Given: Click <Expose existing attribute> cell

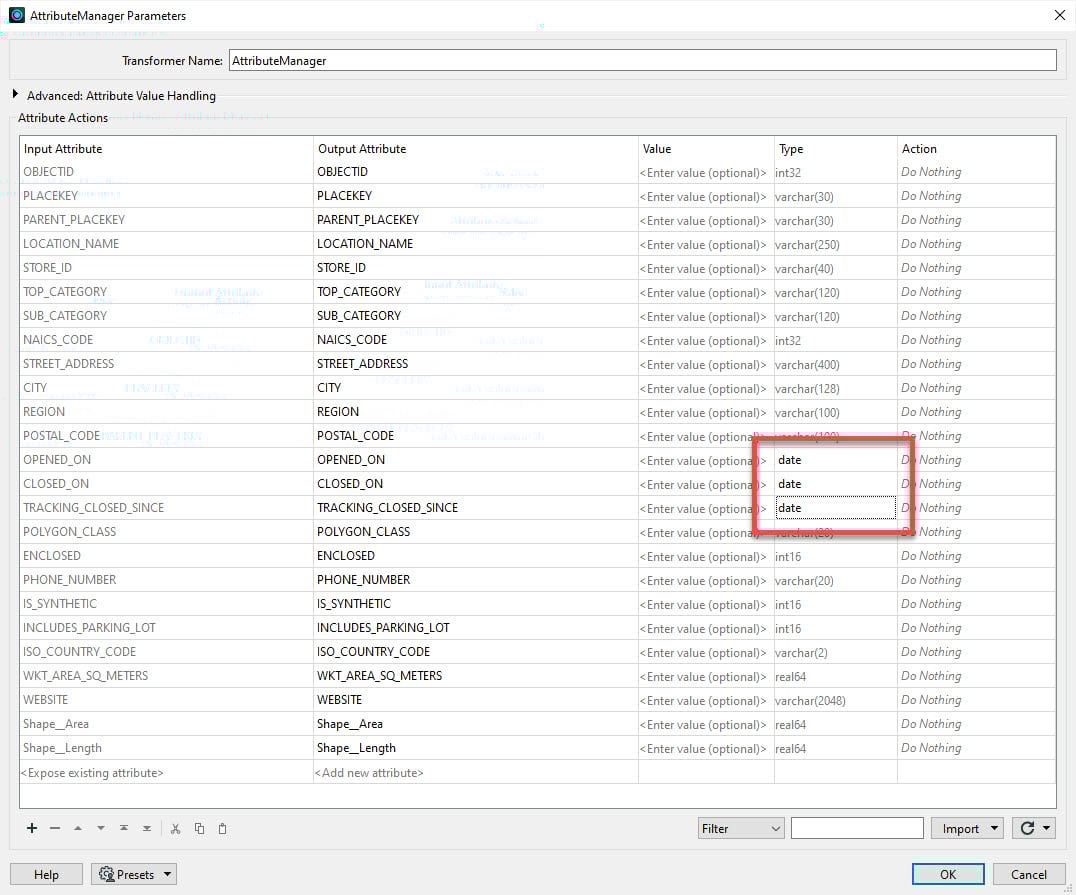Looking at the screenshot, I should [x=166, y=773].
